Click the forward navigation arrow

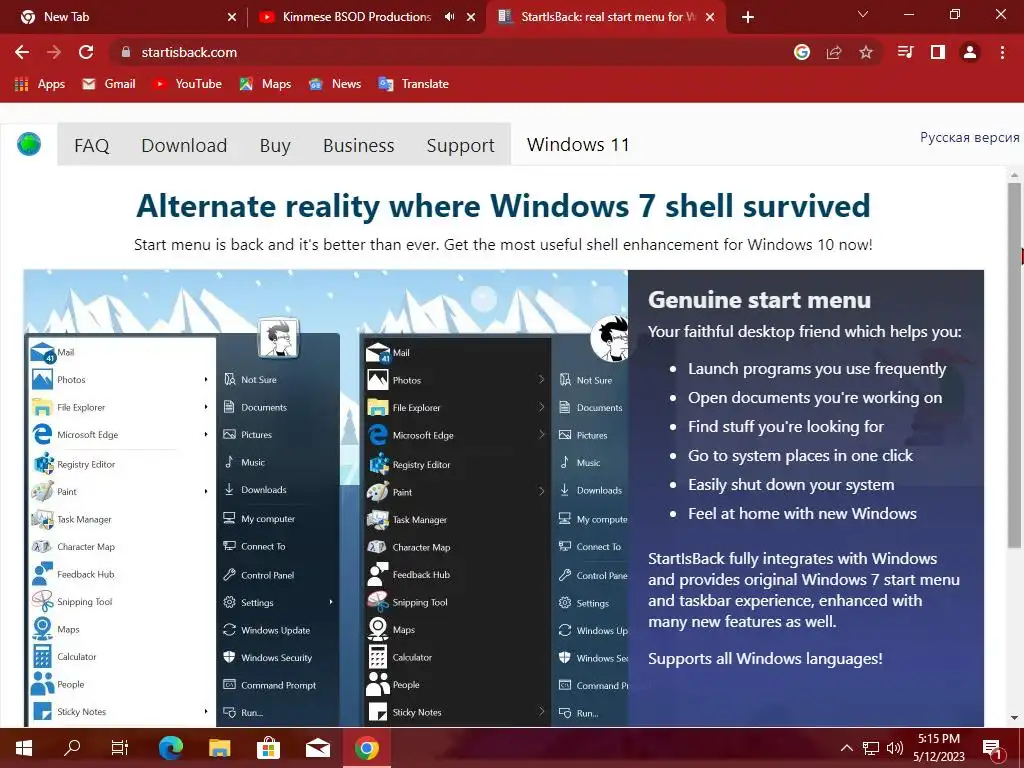[54, 52]
